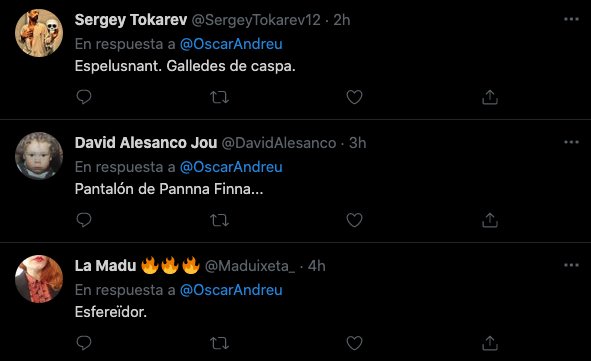Image resolution: width=591 pixels, height=361 pixels.
Task: View Sergey Tokarev's profile picture
Action: point(39,33)
